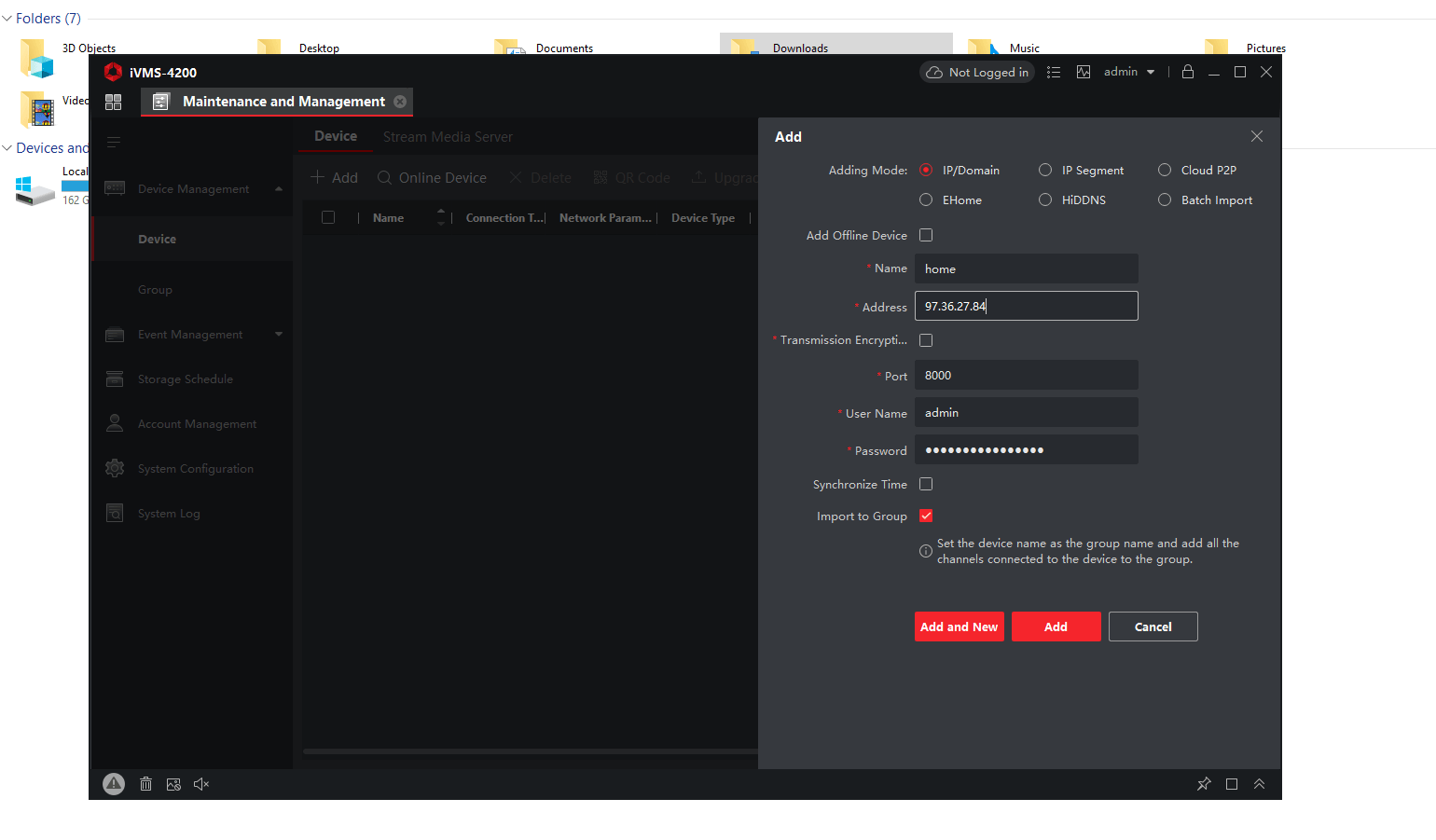Click the window square icon in bottom bar
Viewport: 1436px width, 840px height.
[x=1232, y=784]
